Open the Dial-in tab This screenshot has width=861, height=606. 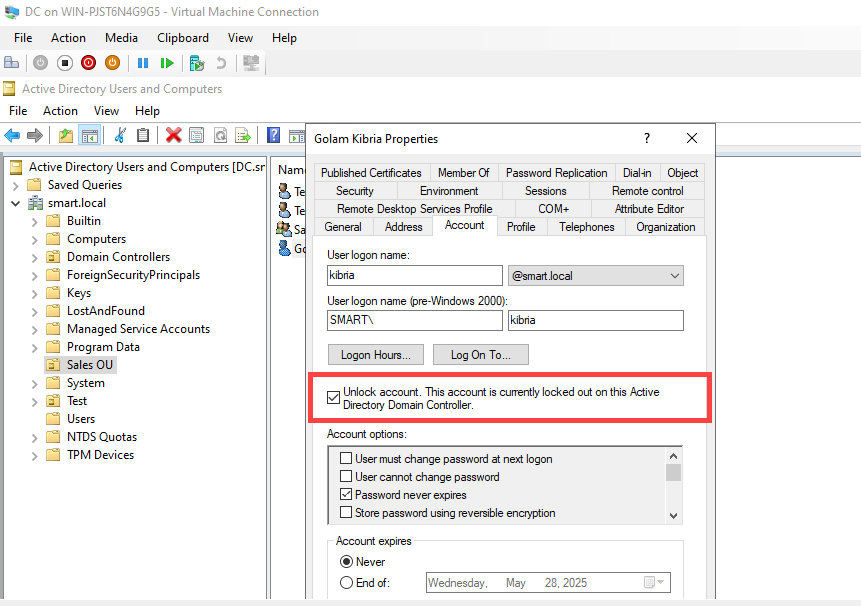pyautogui.click(x=637, y=173)
